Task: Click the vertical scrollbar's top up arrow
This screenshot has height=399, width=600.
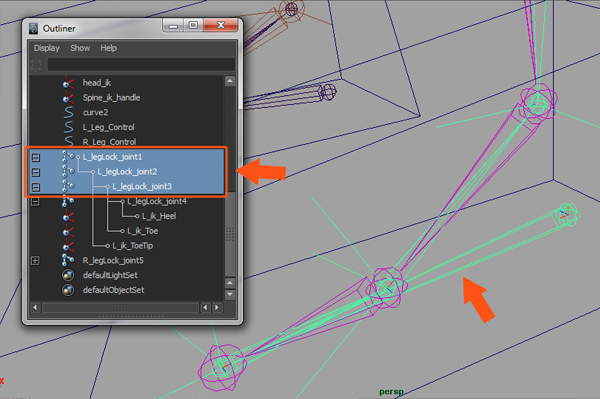Action: [x=230, y=81]
